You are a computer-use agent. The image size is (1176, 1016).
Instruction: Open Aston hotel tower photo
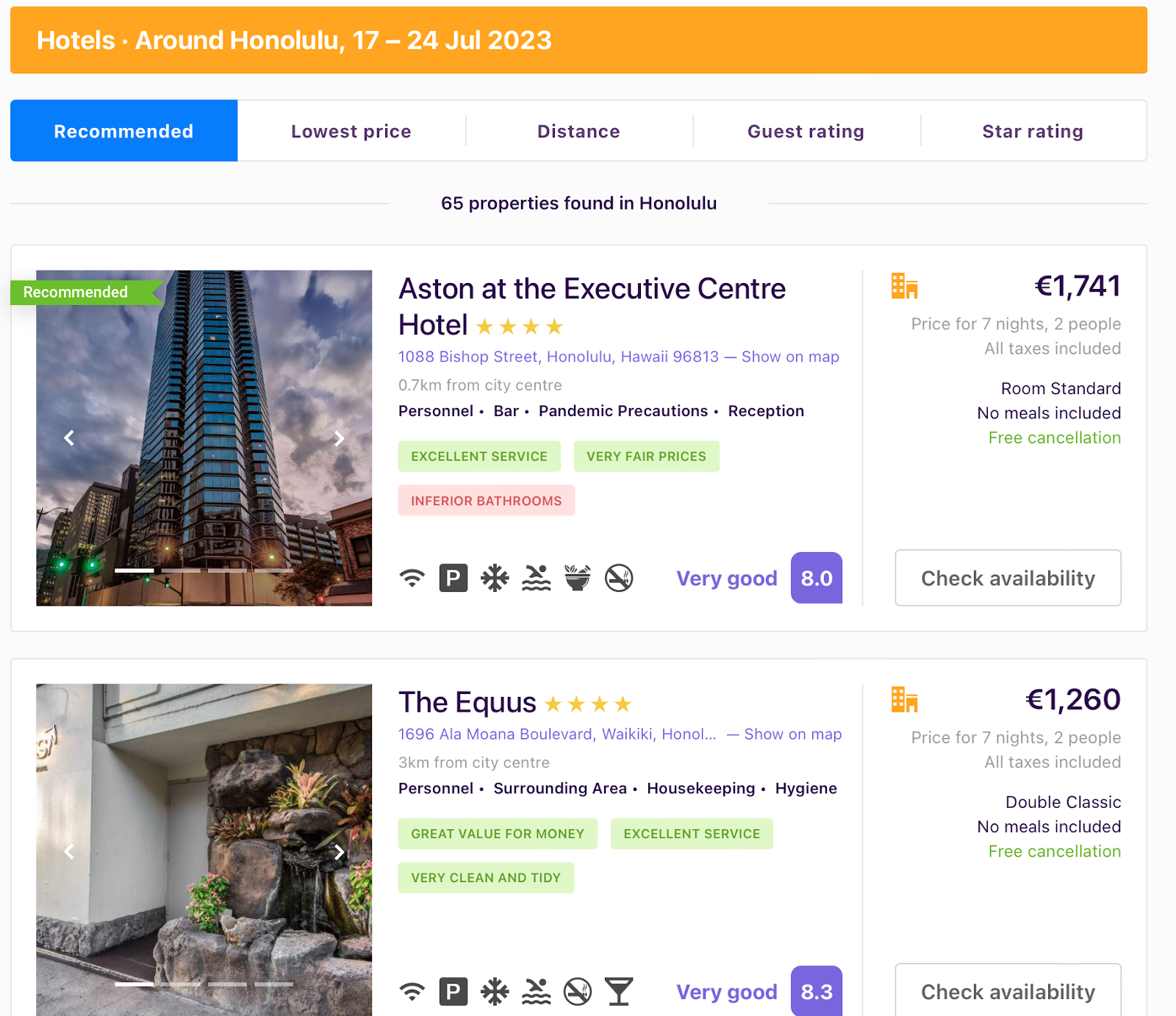pyautogui.click(x=204, y=438)
